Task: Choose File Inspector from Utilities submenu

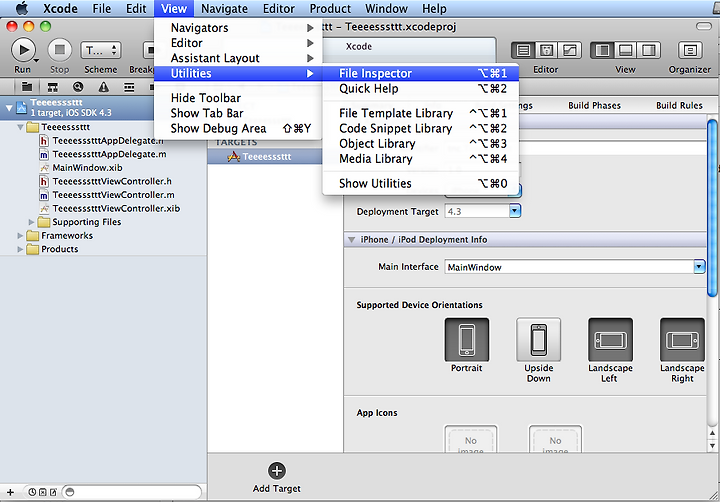Action: click(x=421, y=73)
